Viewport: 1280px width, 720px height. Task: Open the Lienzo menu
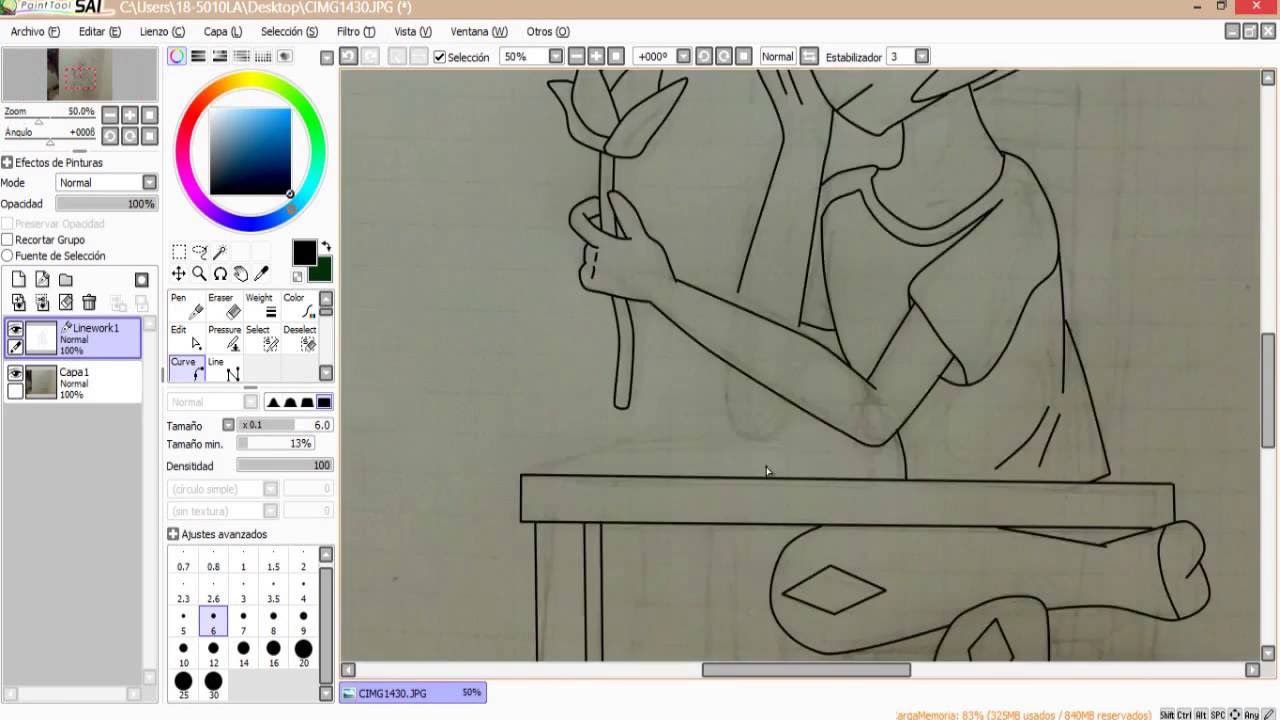pos(162,32)
